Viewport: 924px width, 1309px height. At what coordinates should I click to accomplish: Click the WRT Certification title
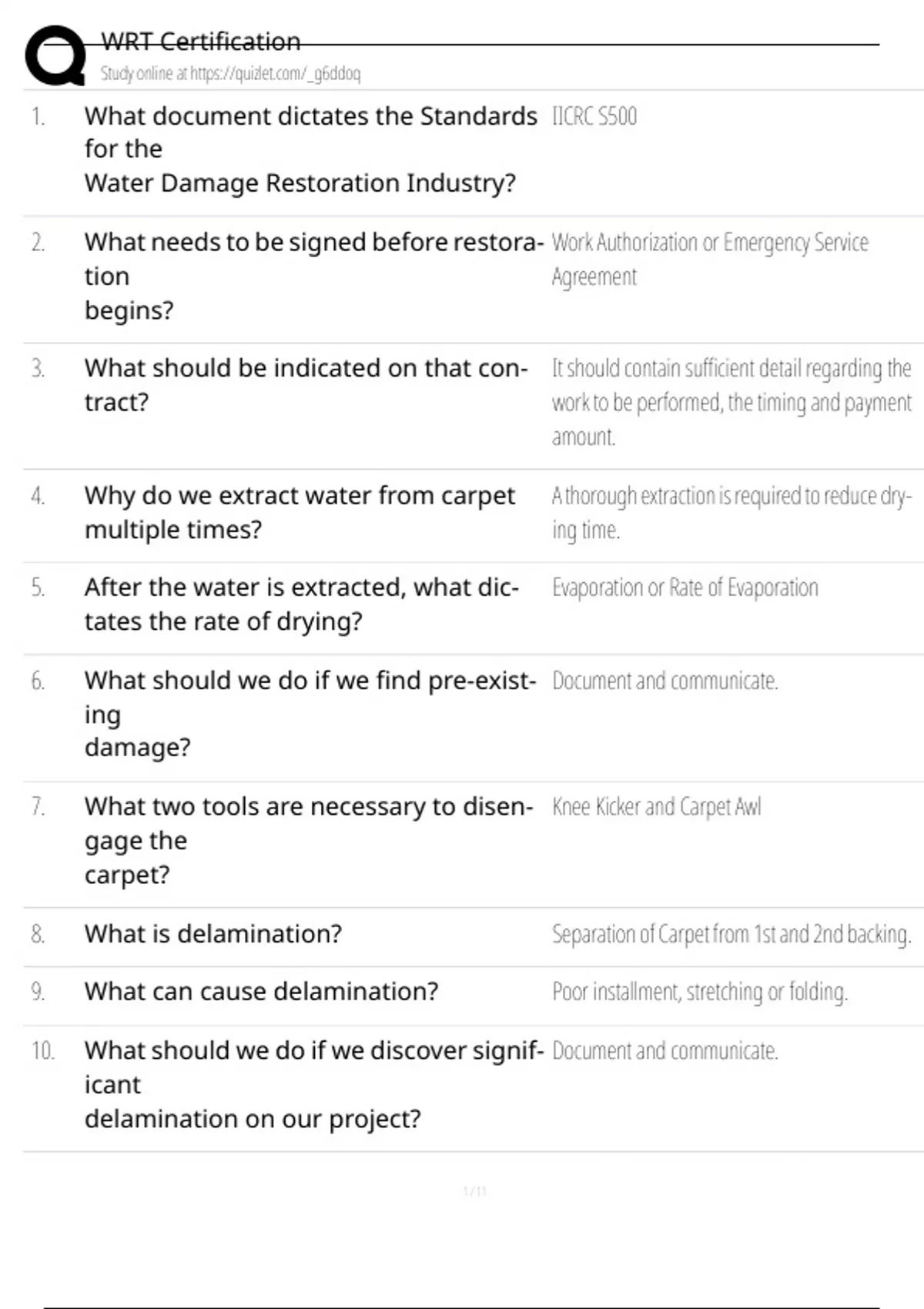pyautogui.click(x=201, y=42)
